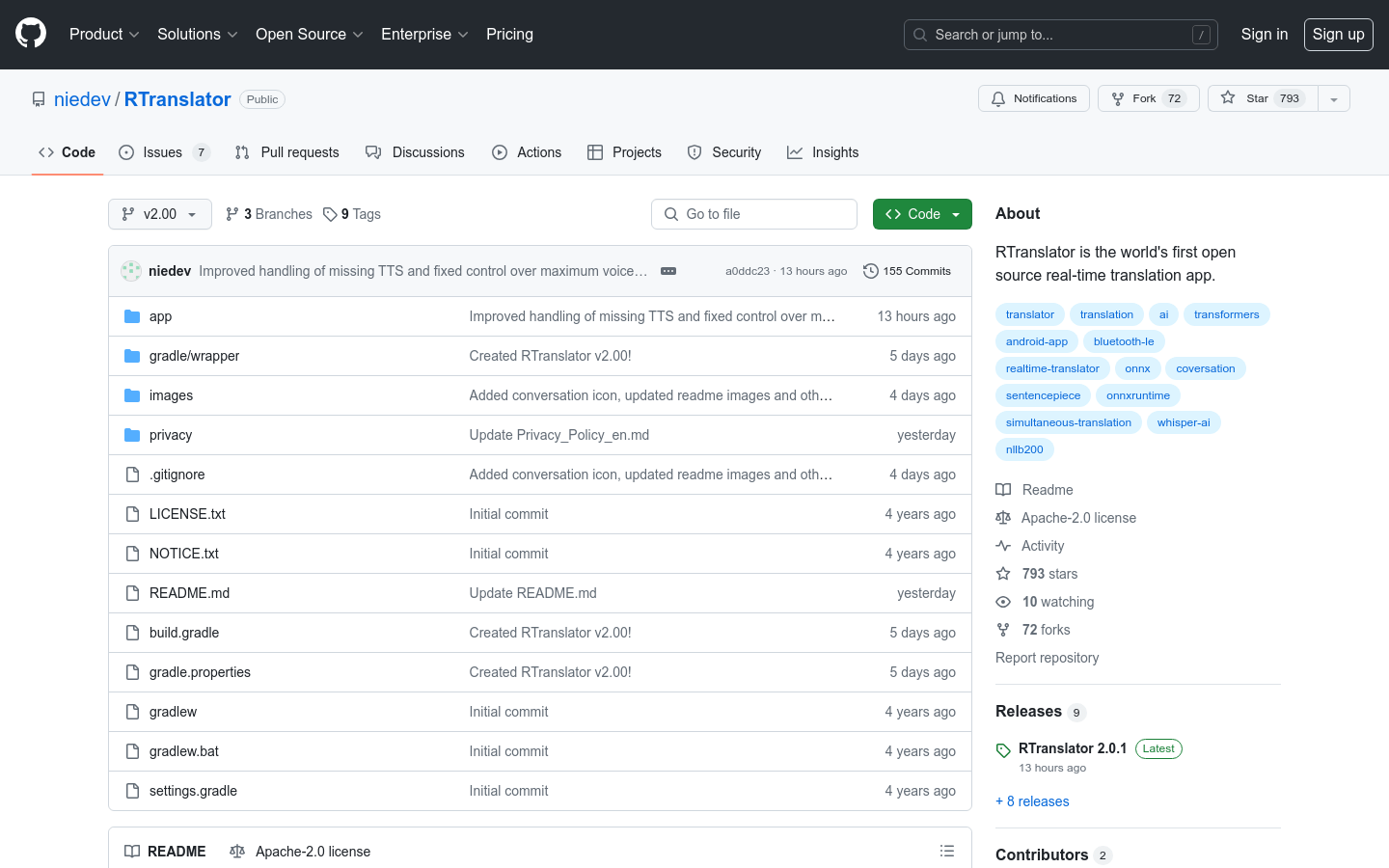Open the niedev avatar icon
Image resolution: width=1389 pixels, height=868 pixels.
[131, 271]
